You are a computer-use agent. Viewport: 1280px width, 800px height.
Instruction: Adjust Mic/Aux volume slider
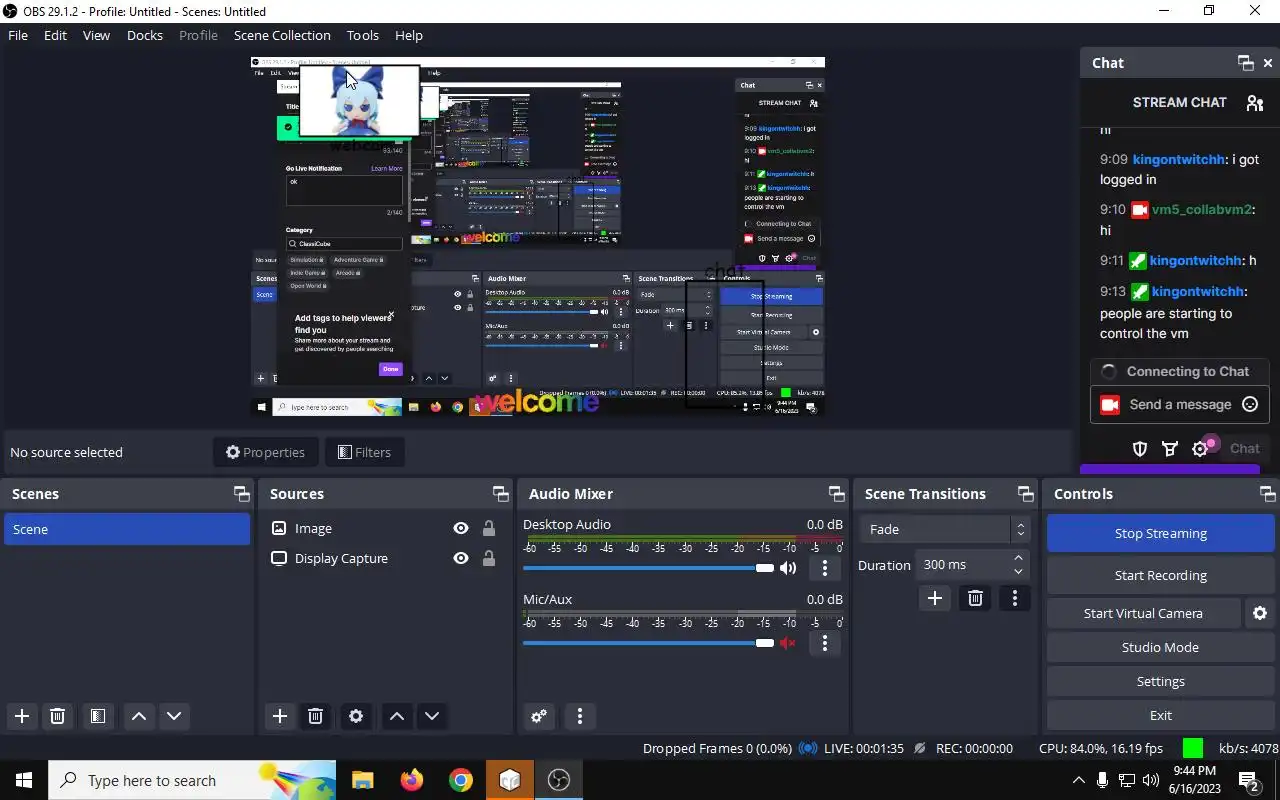pyautogui.click(x=648, y=643)
